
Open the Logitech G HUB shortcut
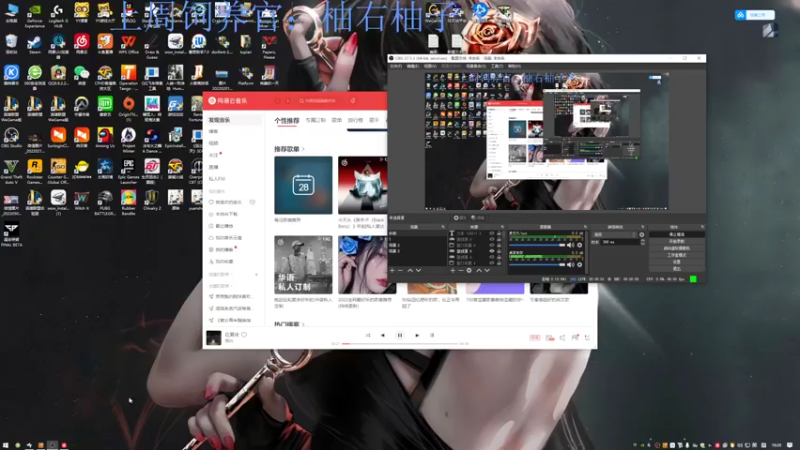[58, 14]
